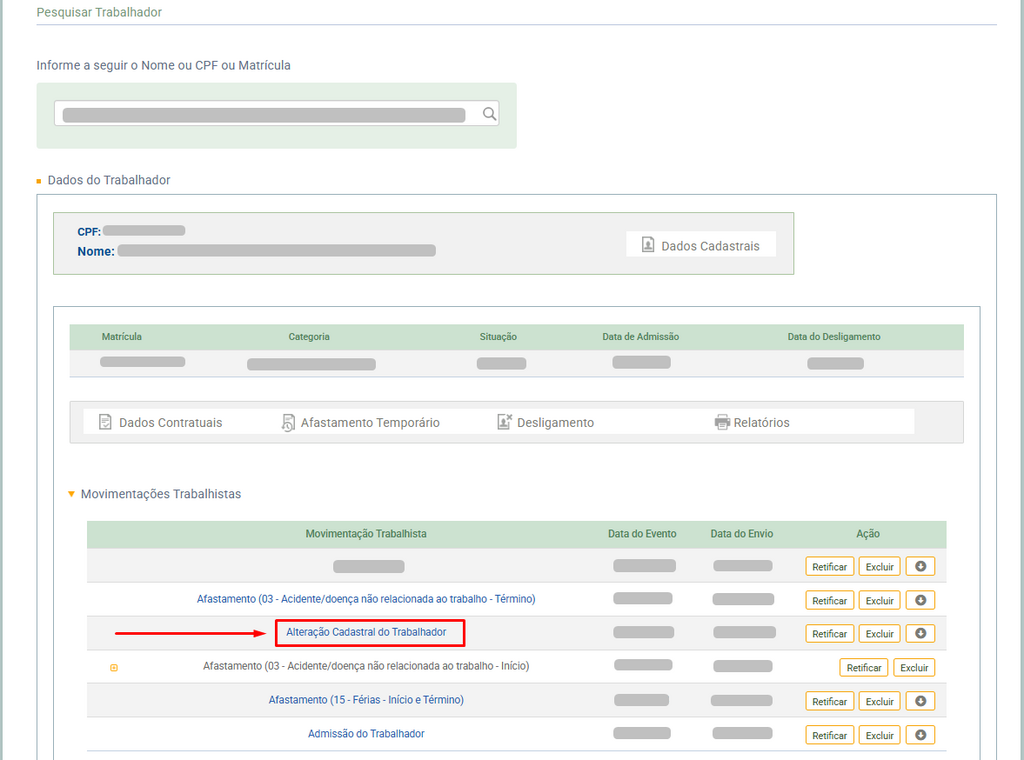1024x760 pixels.
Task: Collapse Movimentações Trabalhistas section
Action: pyautogui.click(x=71, y=494)
